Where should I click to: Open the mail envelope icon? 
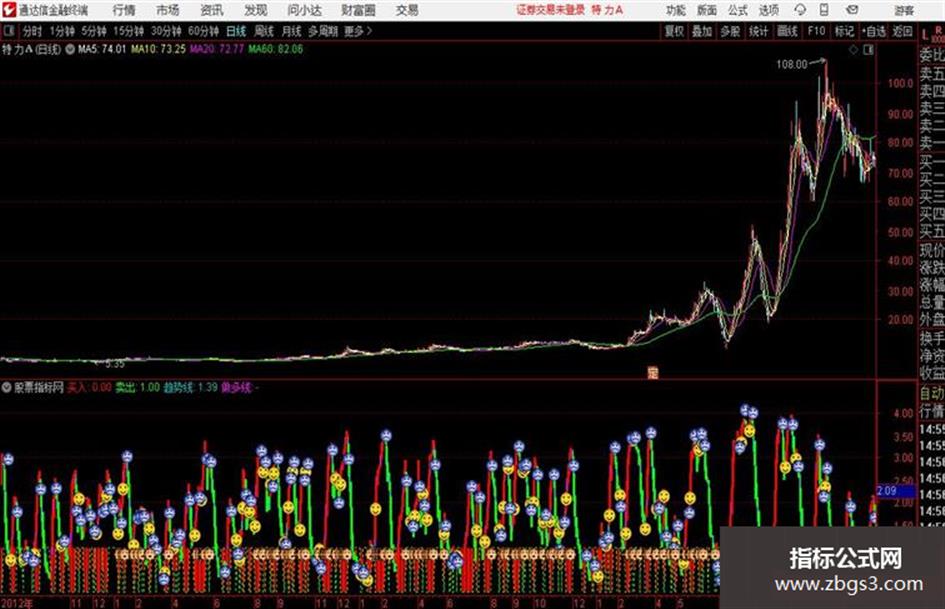852,10
